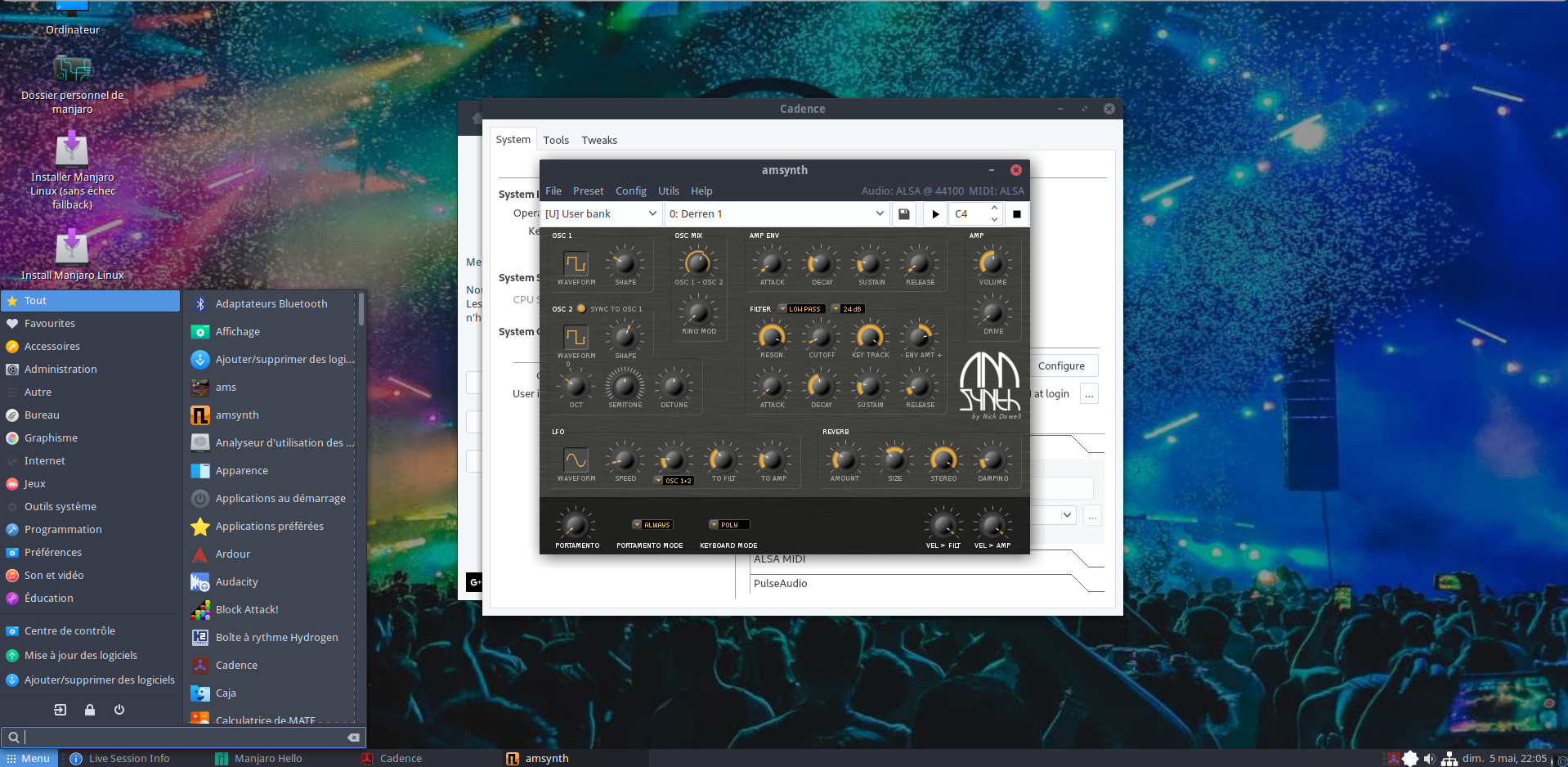Open the keyboard mode POLY dropdown
This screenshot has width=1568, height=767.
[728, 525]
